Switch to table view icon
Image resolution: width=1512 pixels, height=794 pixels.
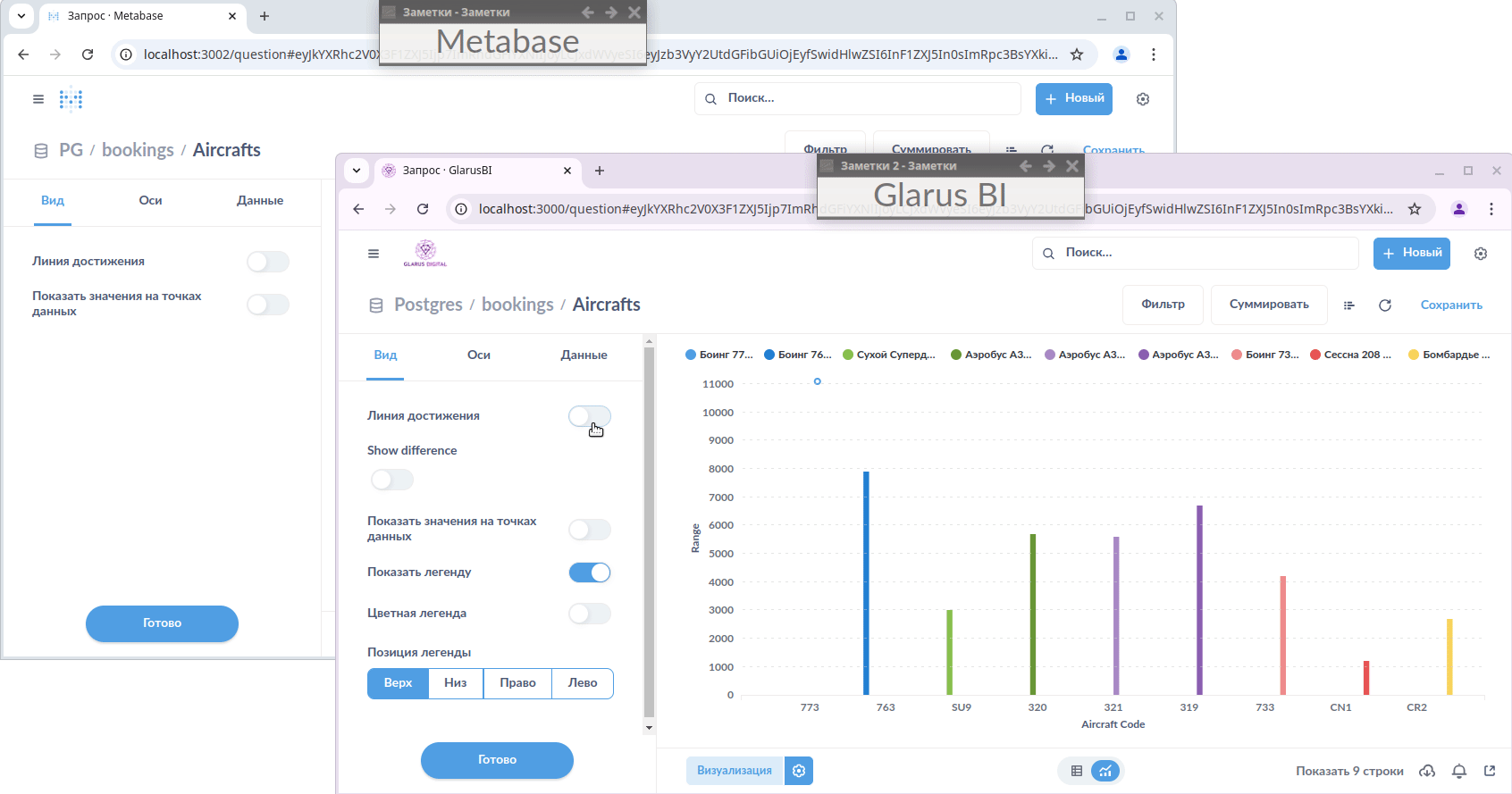[1077, 771]
